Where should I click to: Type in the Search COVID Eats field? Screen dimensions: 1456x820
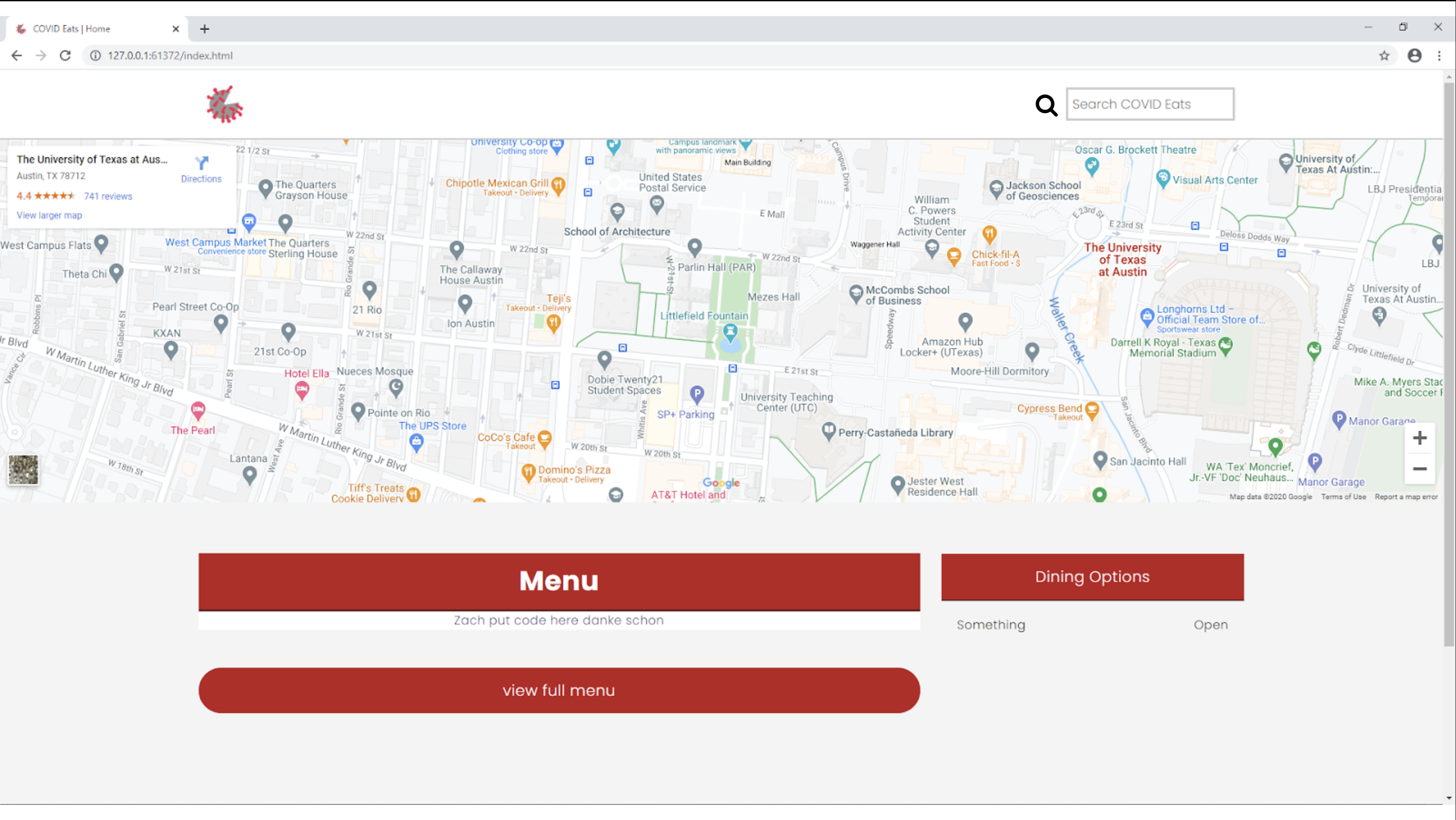[1149, 104]
